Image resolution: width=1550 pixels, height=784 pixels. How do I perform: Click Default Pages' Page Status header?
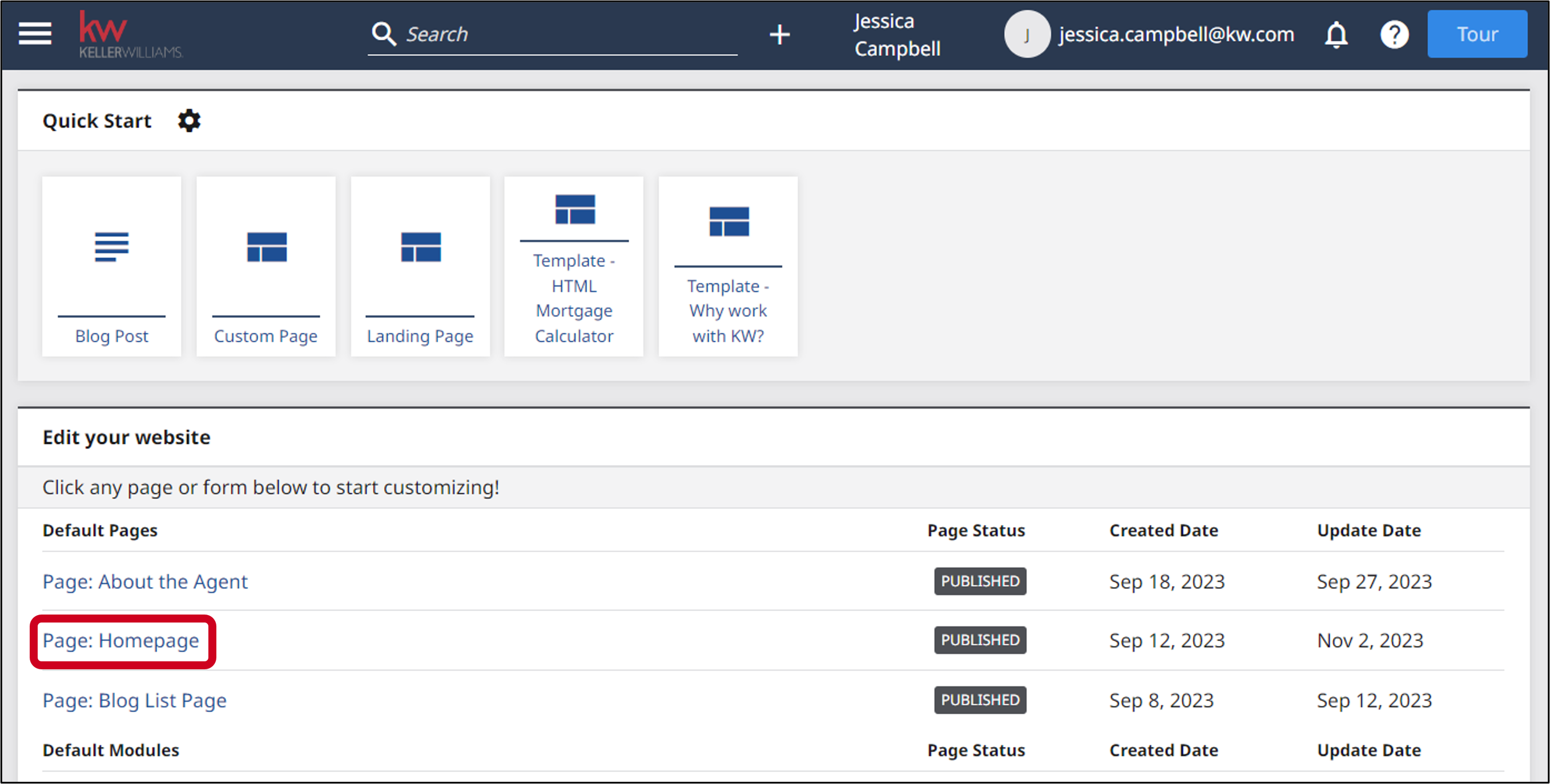point(976,530)
